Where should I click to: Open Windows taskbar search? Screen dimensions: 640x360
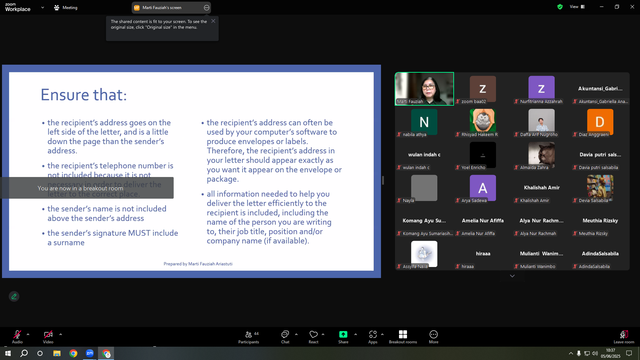24,353
